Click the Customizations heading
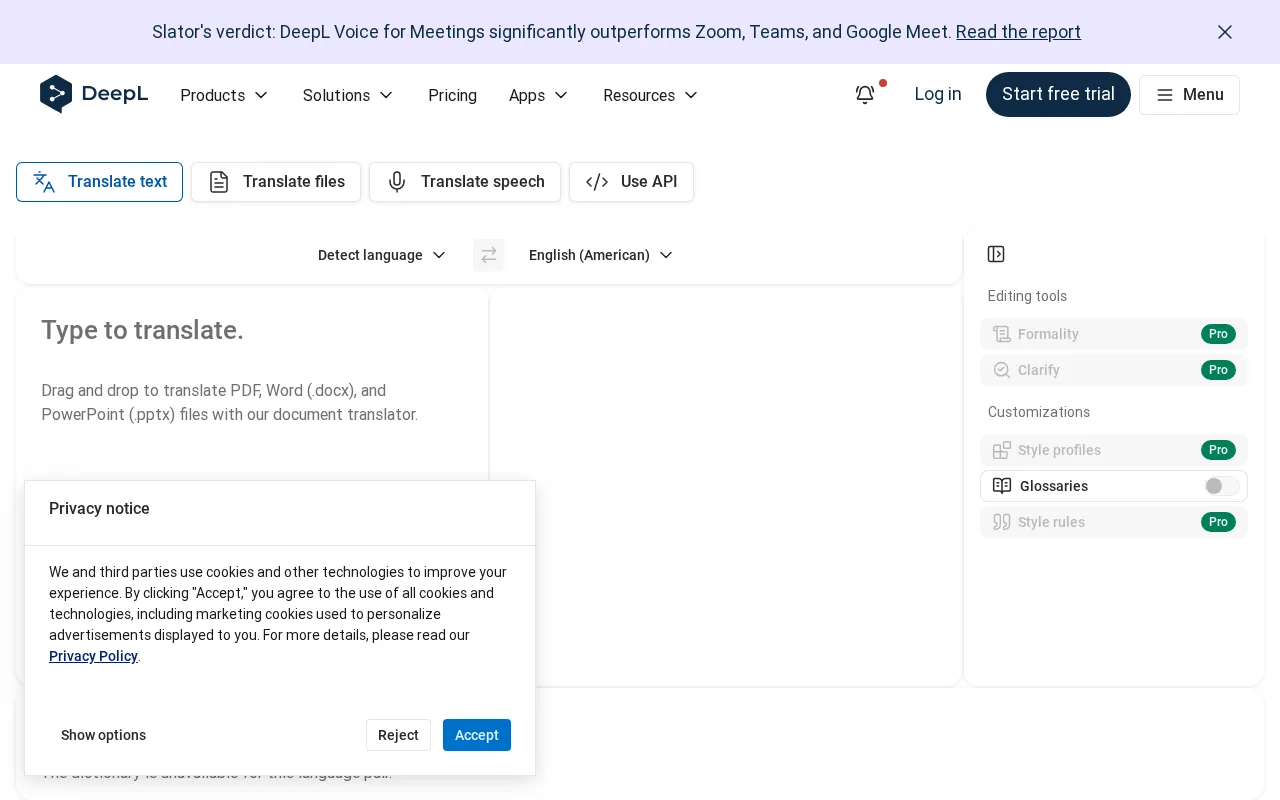 click(x=1039, y=412)
